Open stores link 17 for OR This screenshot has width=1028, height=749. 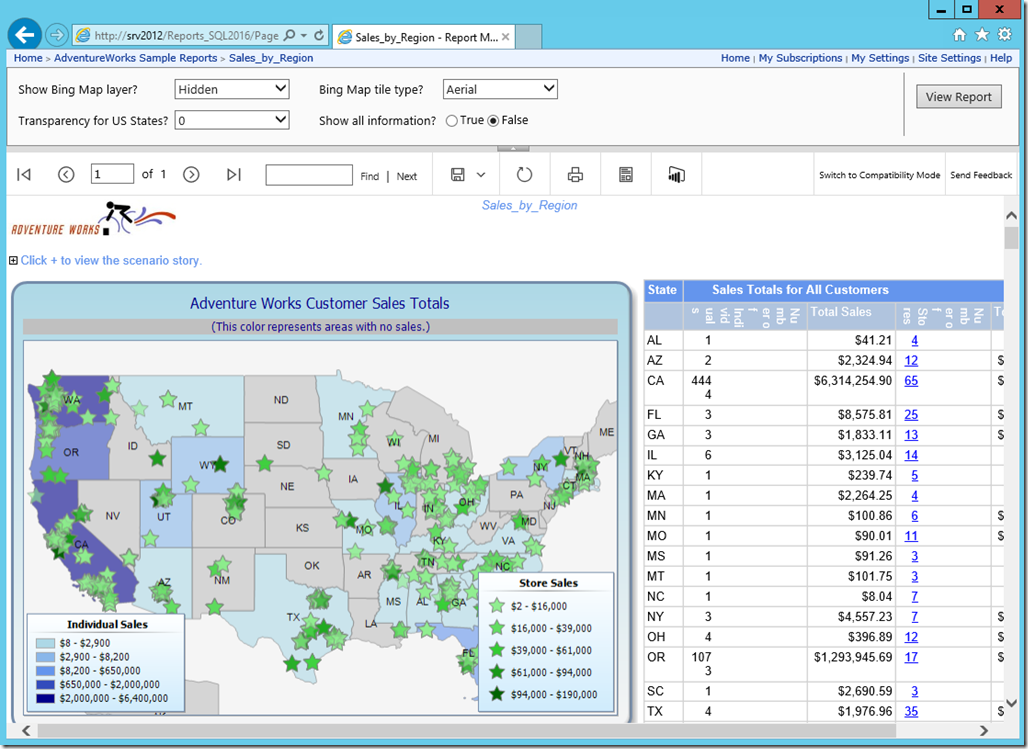[911, 657]
